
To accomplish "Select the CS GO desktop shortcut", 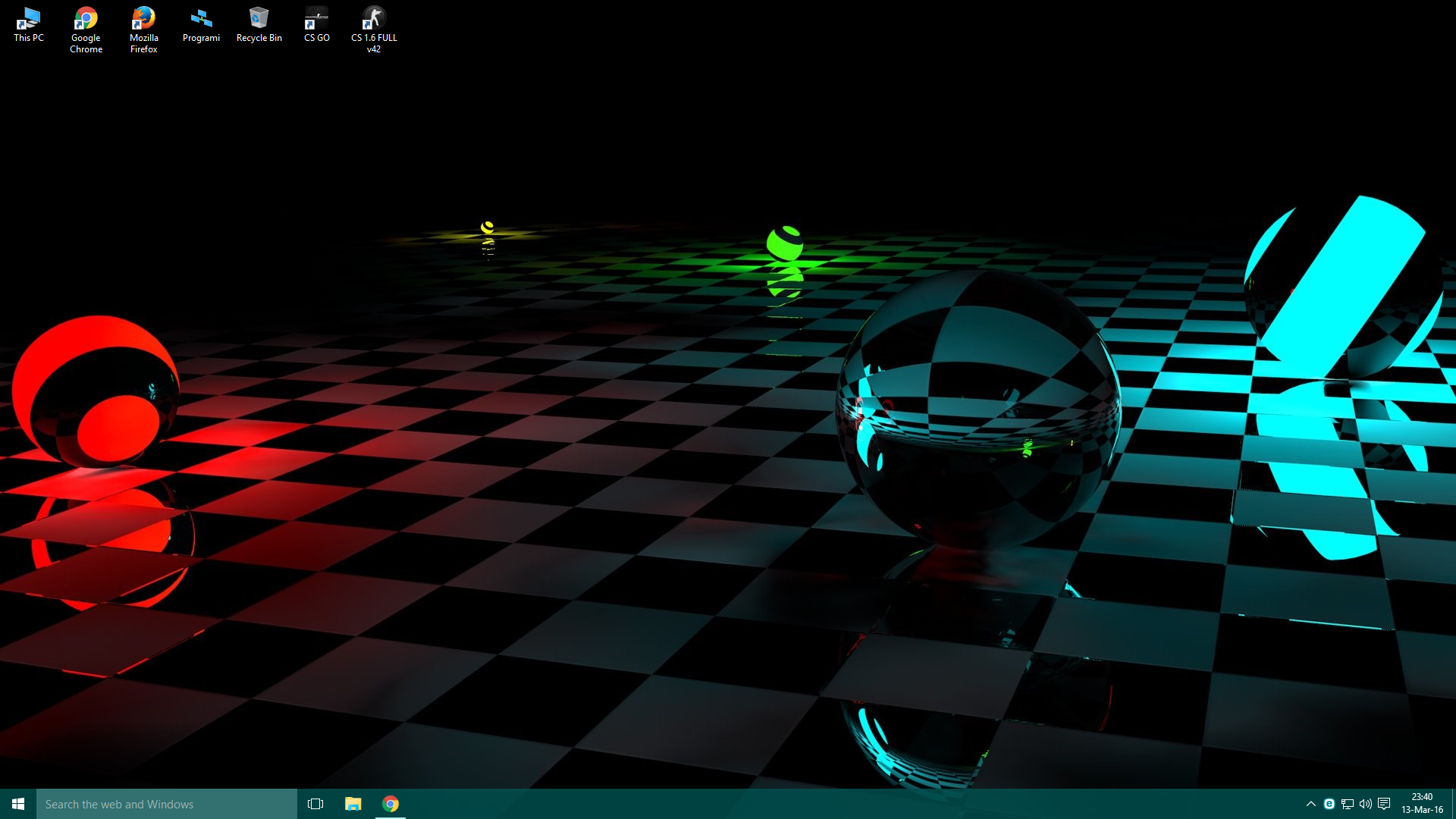I will pyautogui.click(x=316, y=24).
